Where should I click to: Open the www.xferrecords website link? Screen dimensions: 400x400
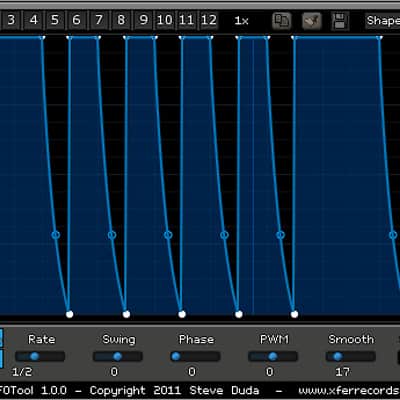pyautogui.click(x=349, y=391)
